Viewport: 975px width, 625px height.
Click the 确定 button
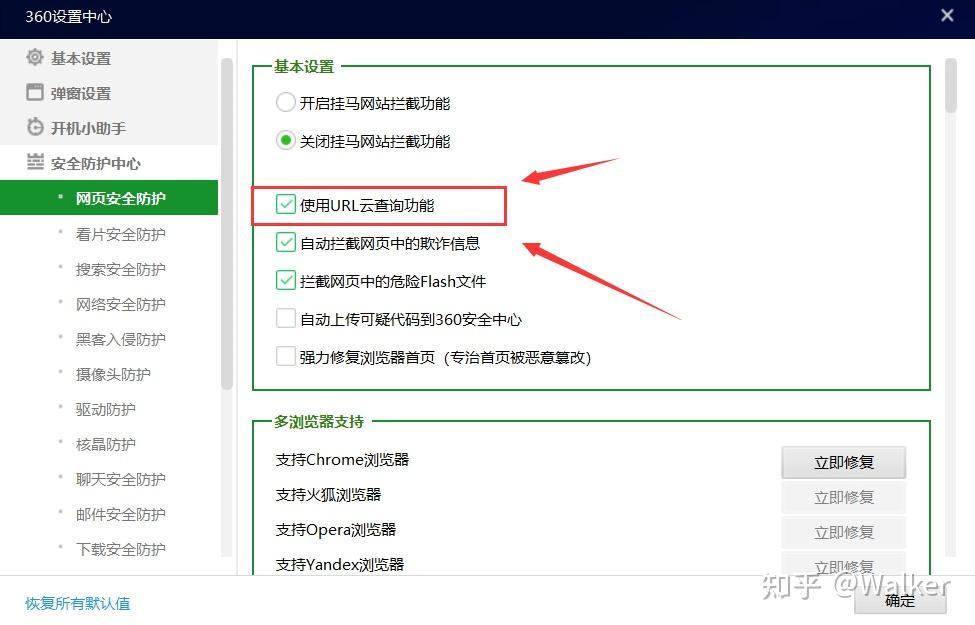pos(900,600)
